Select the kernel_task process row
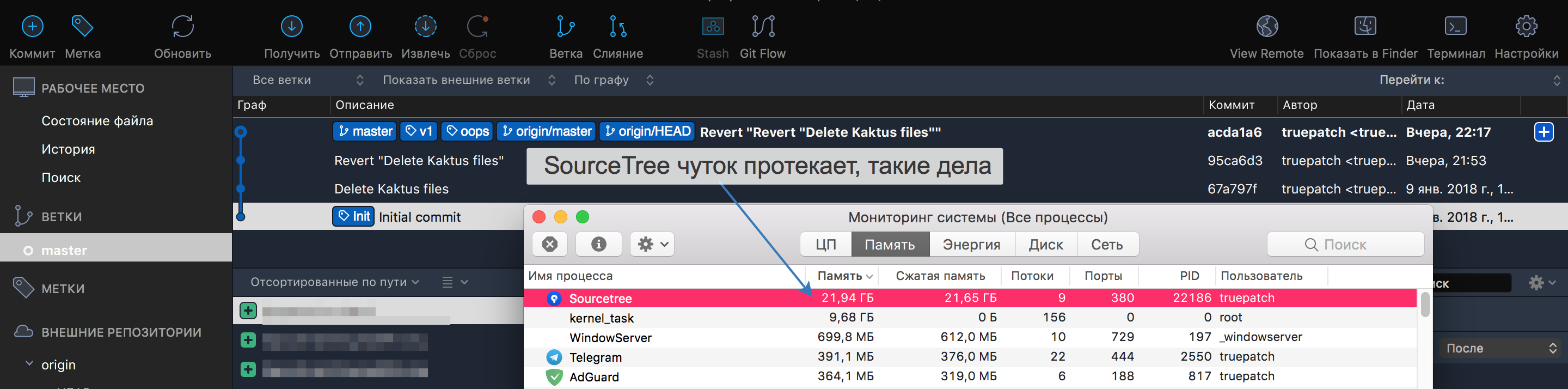 point(970,317)
